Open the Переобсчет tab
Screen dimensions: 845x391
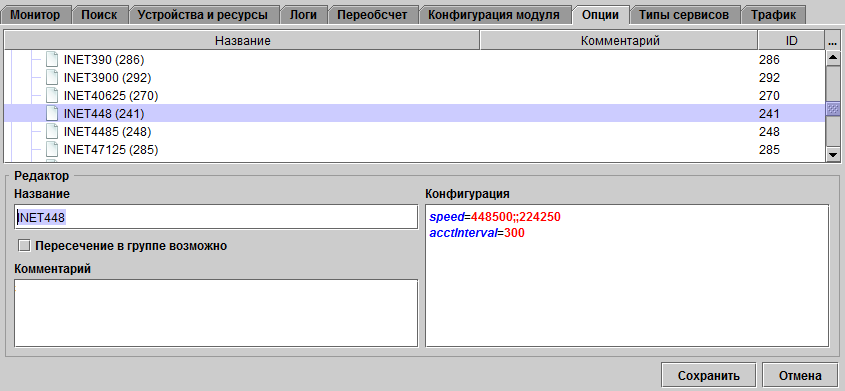[372, 15]
